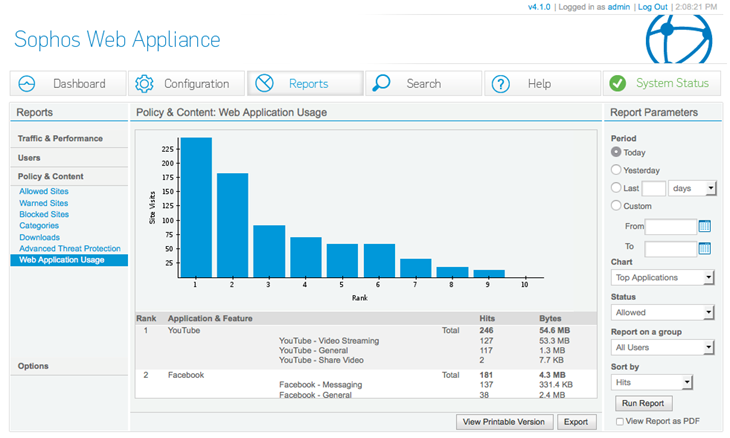This screenshot has height=438, width=730.
Task: Click the To date input field
Action: click(x=670, y=249)
